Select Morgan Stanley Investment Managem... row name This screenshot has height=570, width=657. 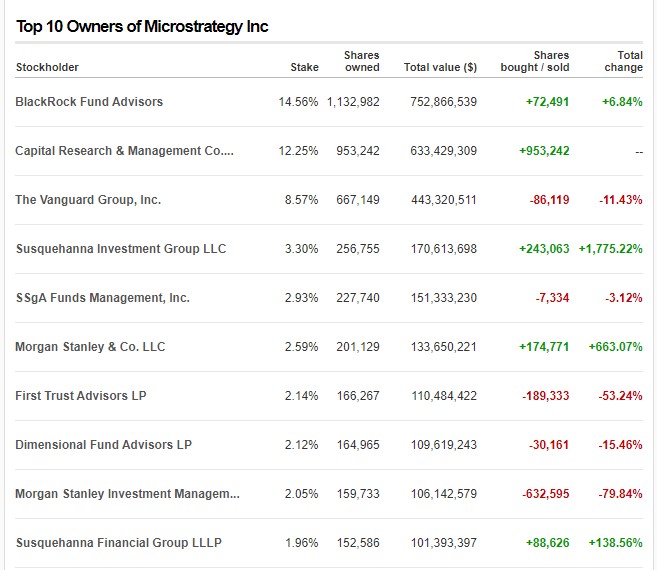[127, 494]
